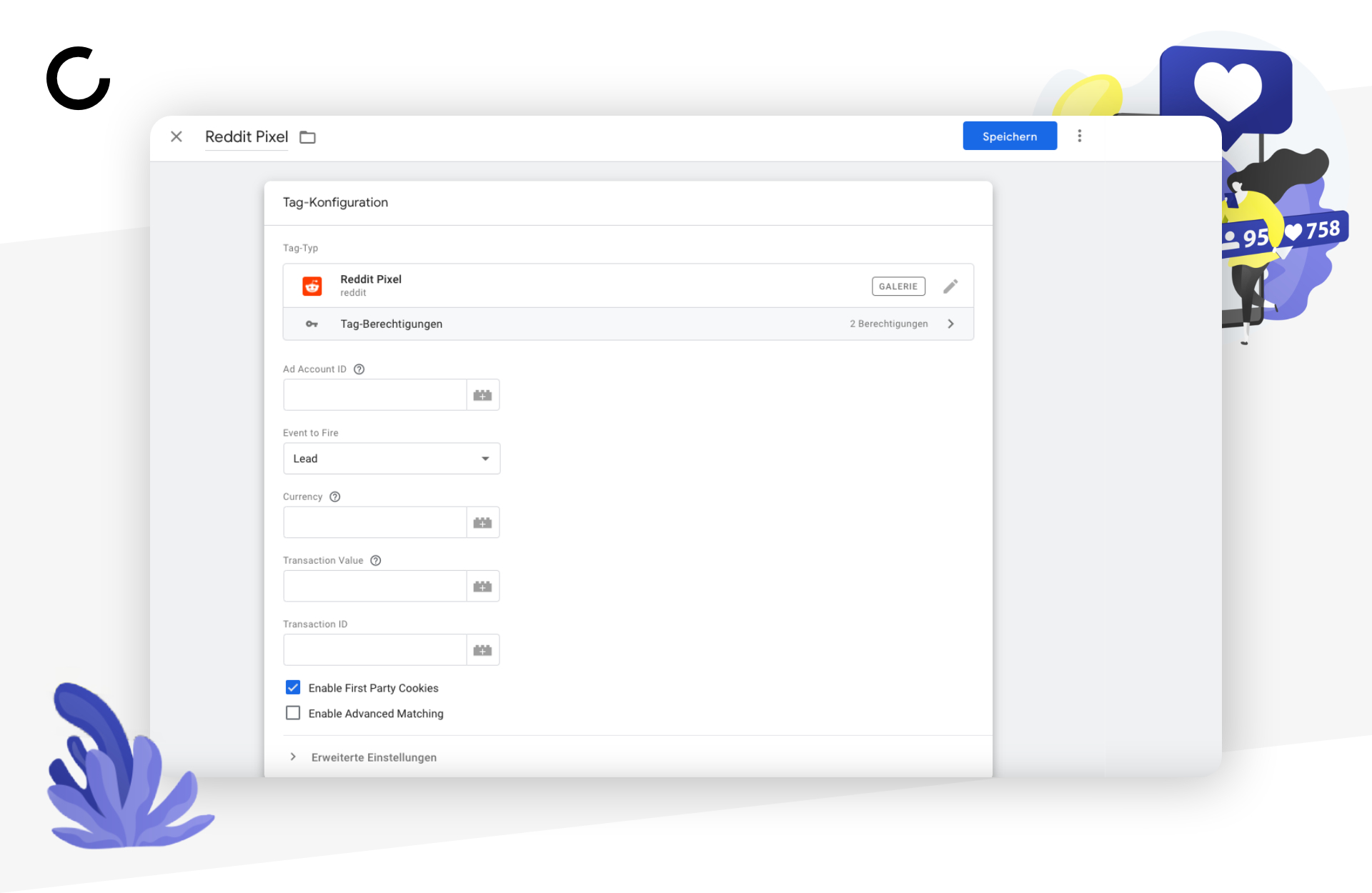Expand 2 Berechtigungen chevron arrow
Image resolution: width=1372 pixels, height=893 pixels.
pos(951,324)
